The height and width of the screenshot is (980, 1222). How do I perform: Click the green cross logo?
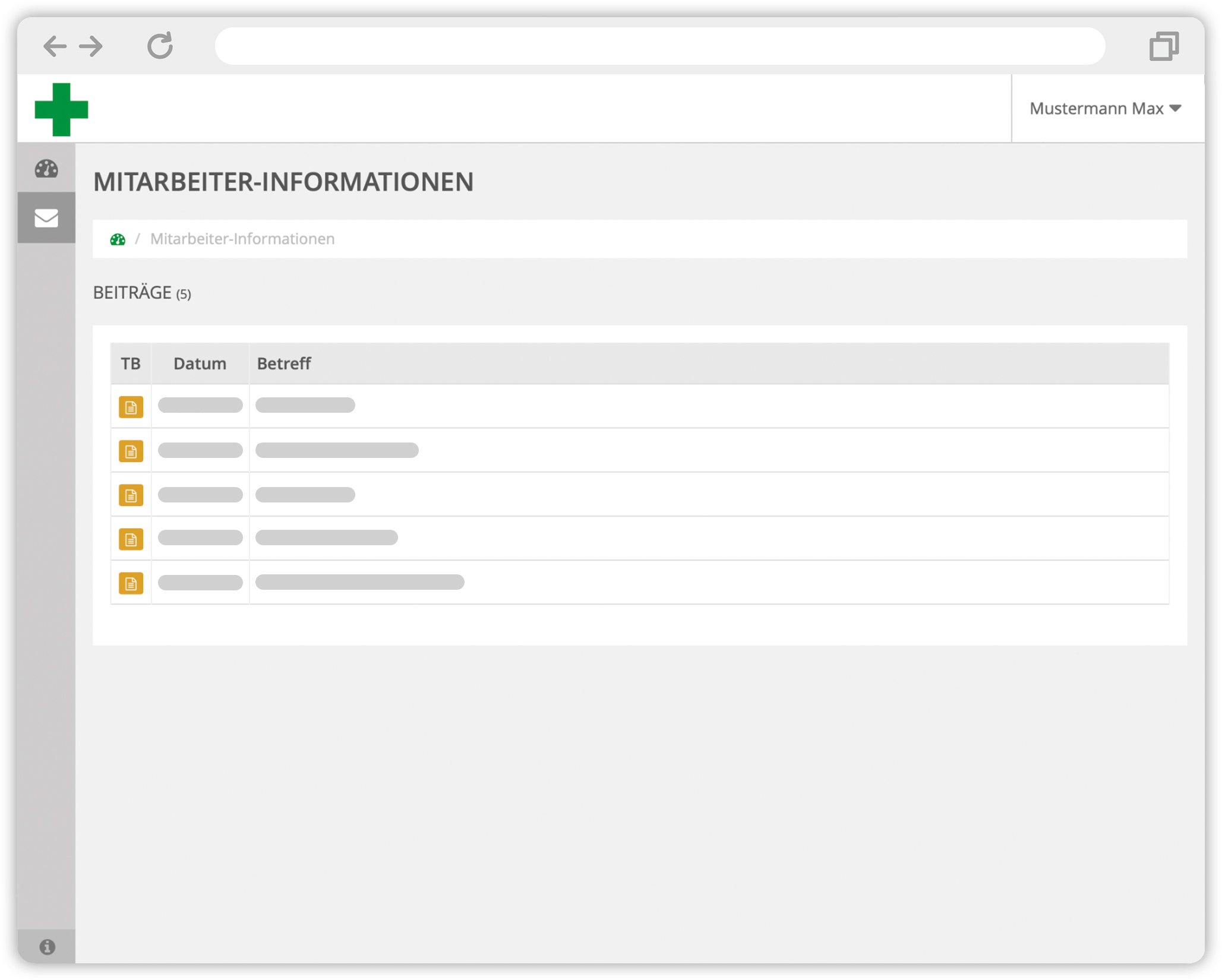click(x=61, y=109)
